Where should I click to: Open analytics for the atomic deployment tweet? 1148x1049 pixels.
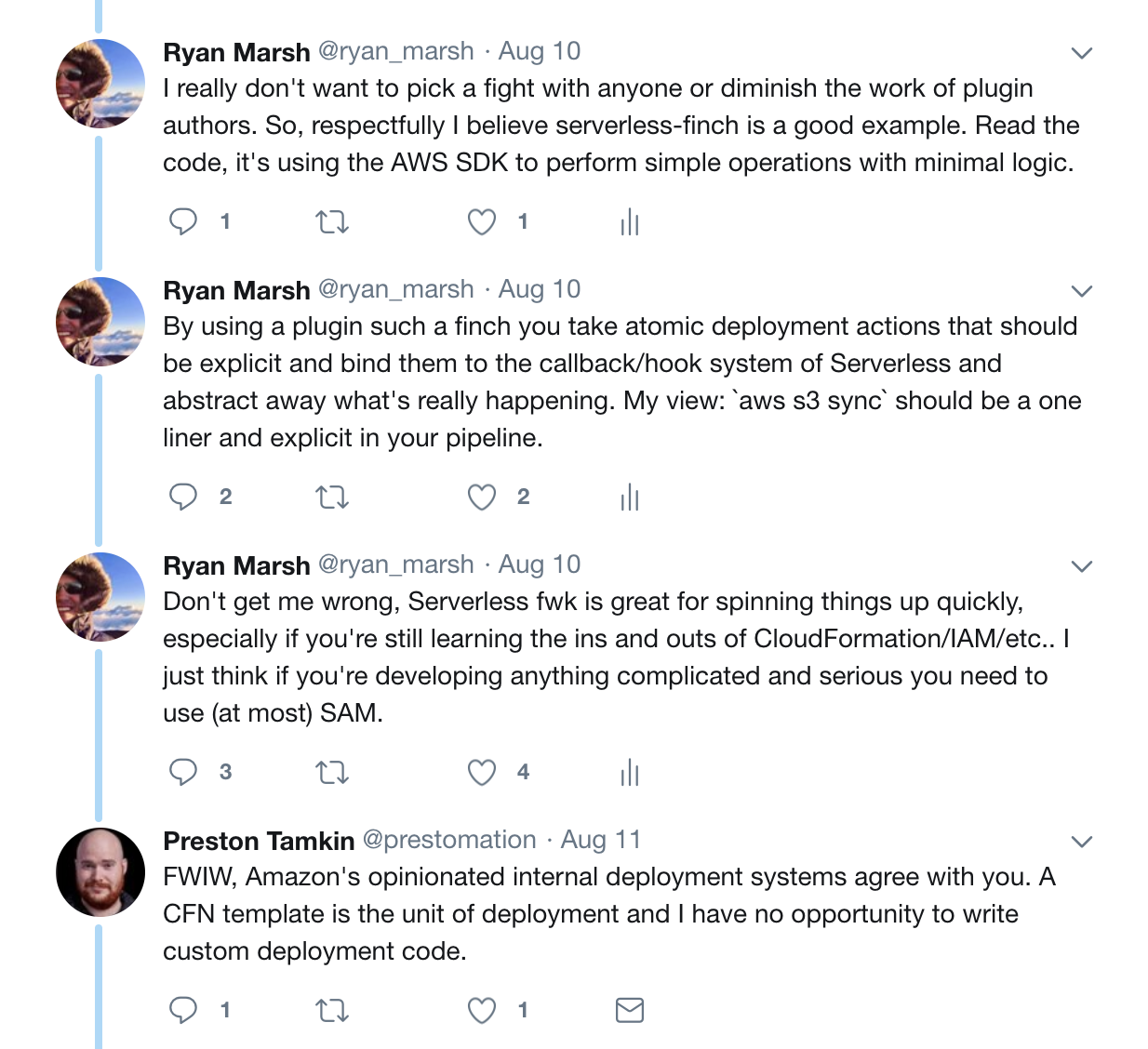pyautogui.click(x=630, y=497)
